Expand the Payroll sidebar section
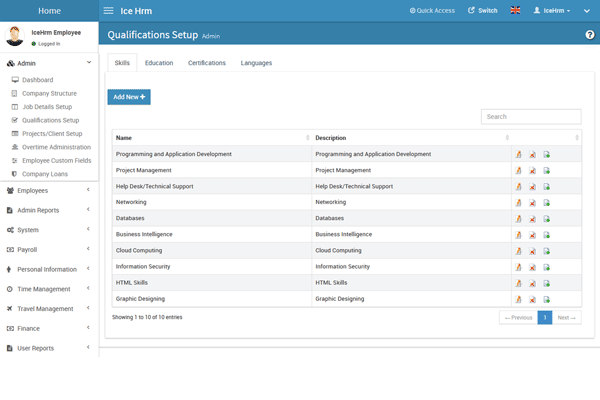The image size is (600, 400). click(x=48, y=249)
